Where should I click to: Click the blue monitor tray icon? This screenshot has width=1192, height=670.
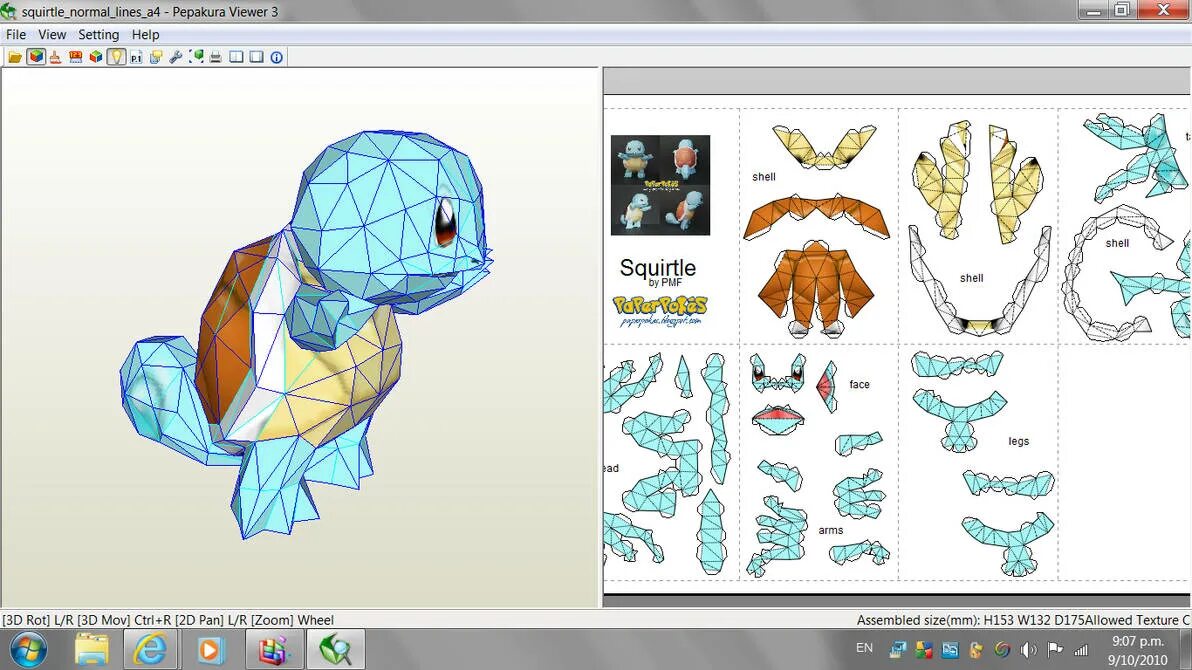click(897, 649)
